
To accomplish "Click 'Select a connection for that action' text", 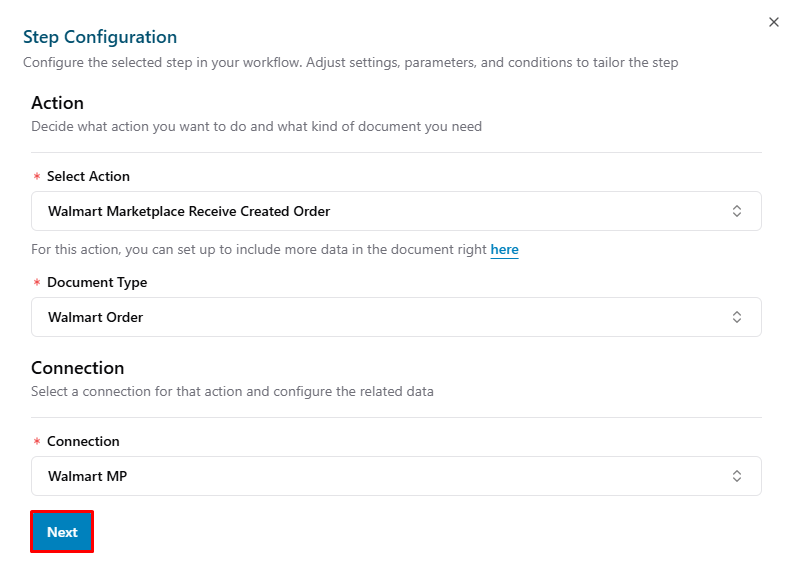I will click(x=232, y=392).
